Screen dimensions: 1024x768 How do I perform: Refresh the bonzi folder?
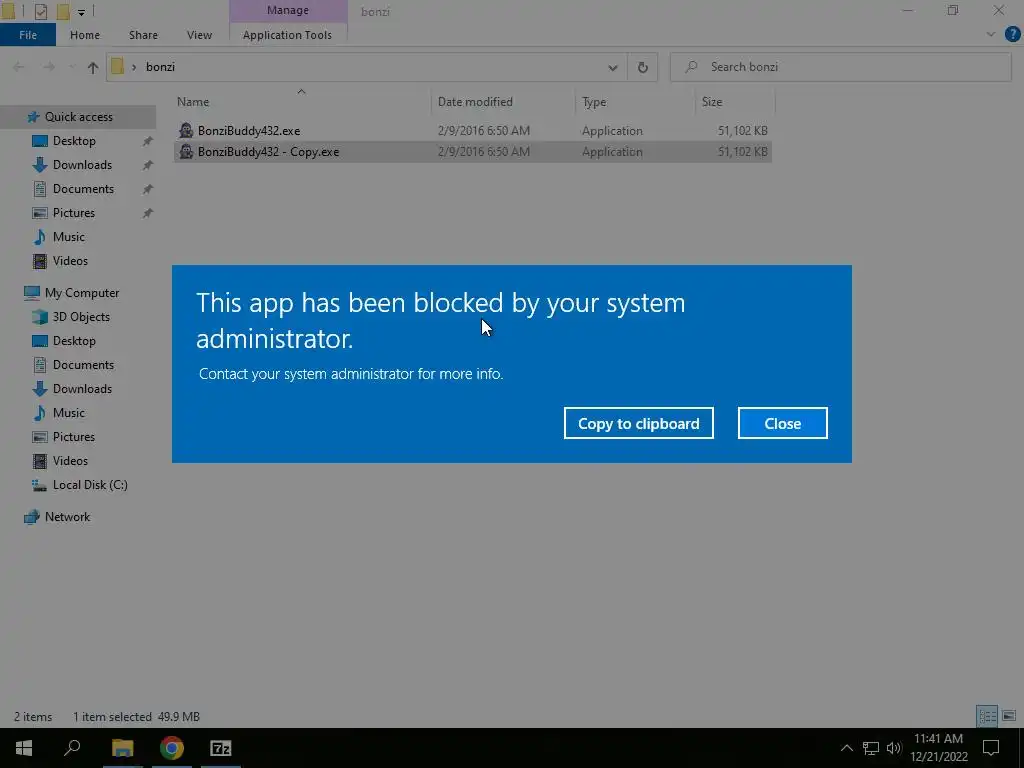point(643,67)
